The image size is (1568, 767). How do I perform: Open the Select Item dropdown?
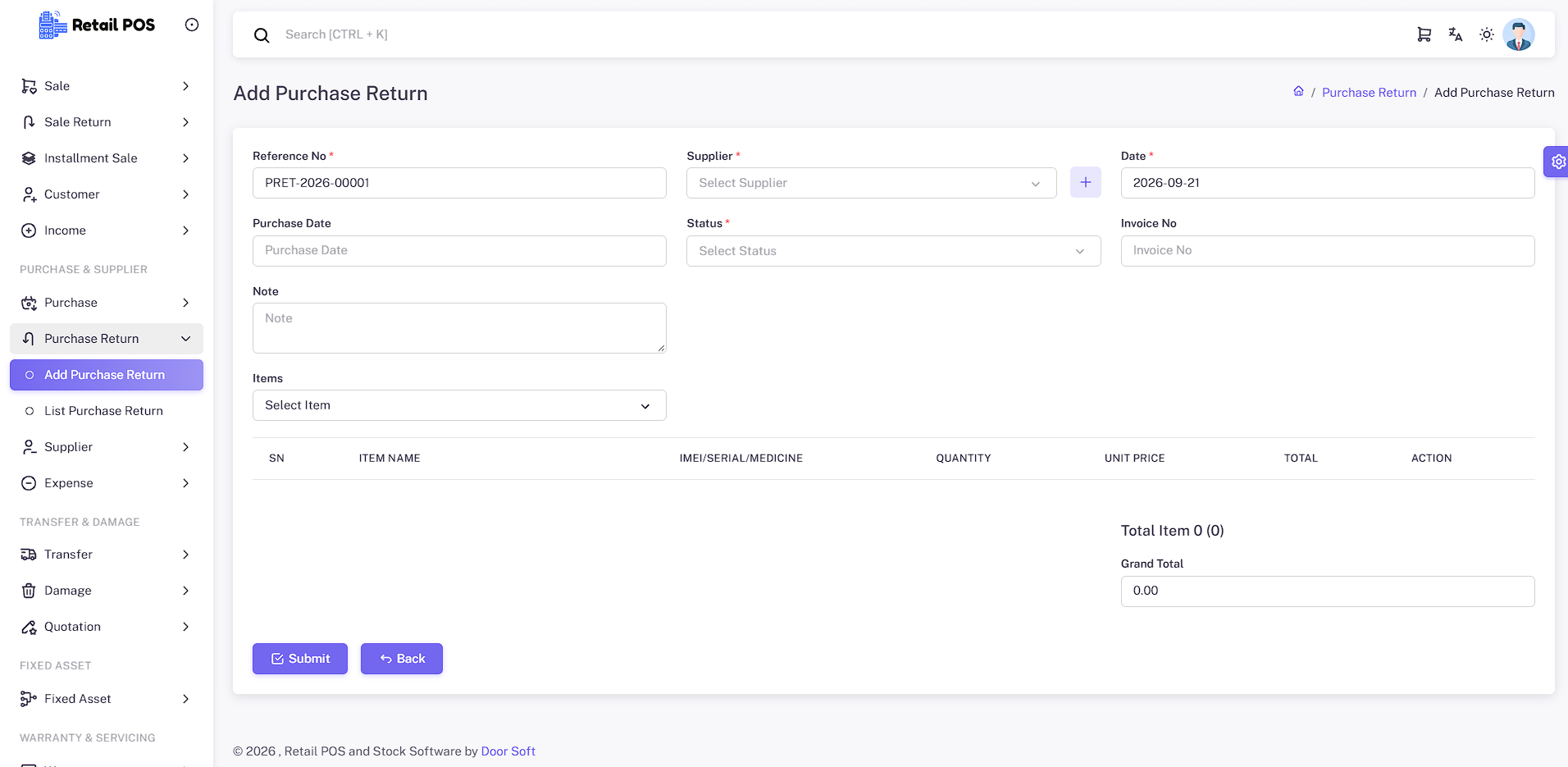pyautogui.click(x=459, y=405)
